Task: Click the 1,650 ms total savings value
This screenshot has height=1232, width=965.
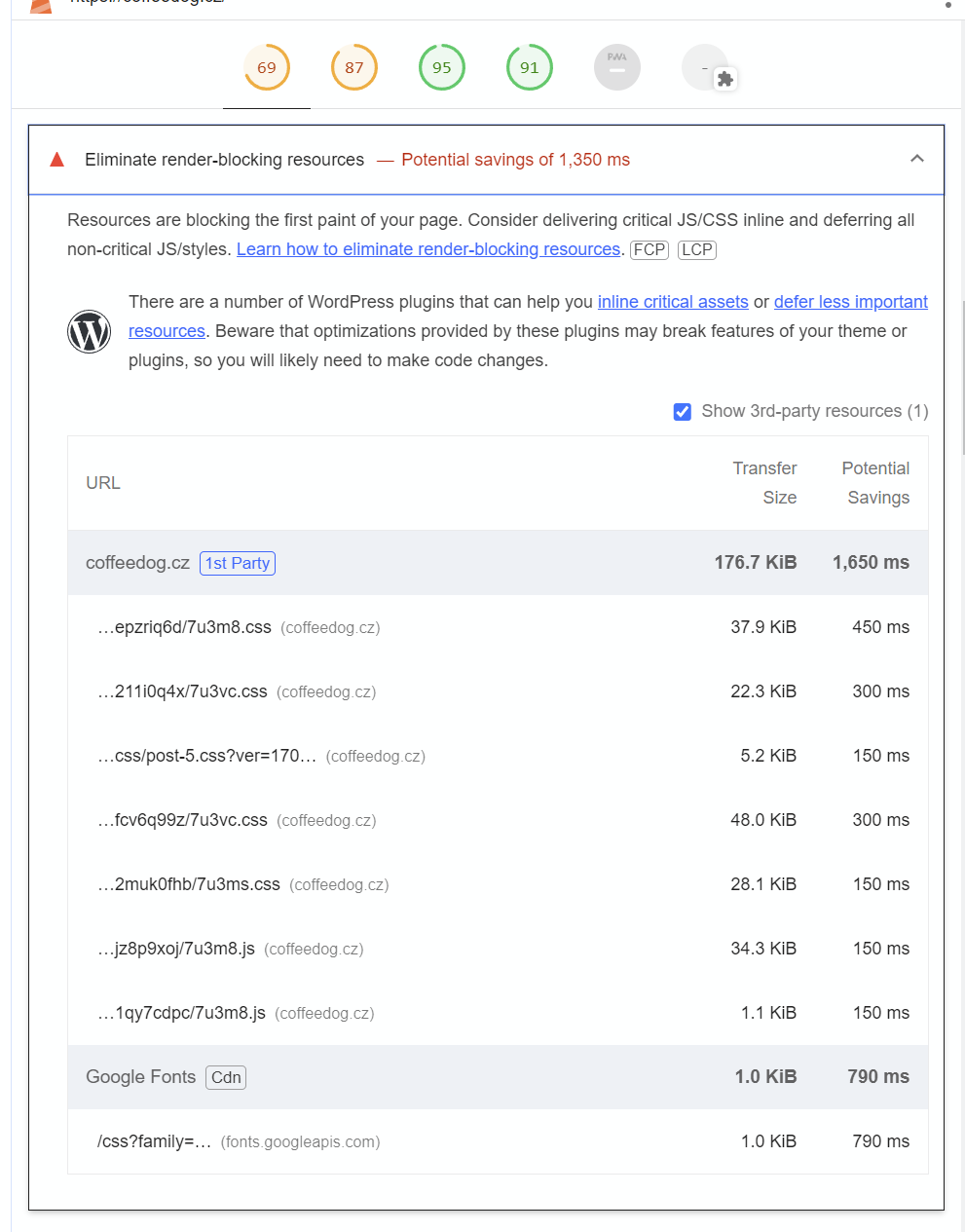Action: pyautogui.click(x=871, y=563)
